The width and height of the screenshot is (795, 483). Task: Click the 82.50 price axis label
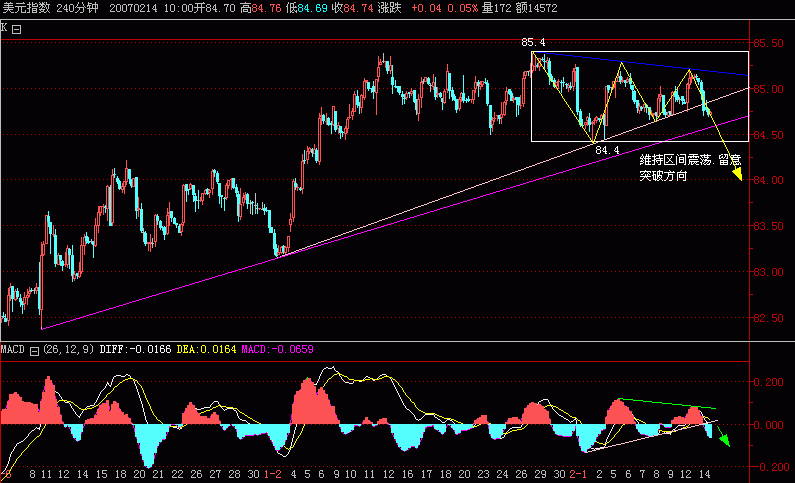(x=768, y=318)
